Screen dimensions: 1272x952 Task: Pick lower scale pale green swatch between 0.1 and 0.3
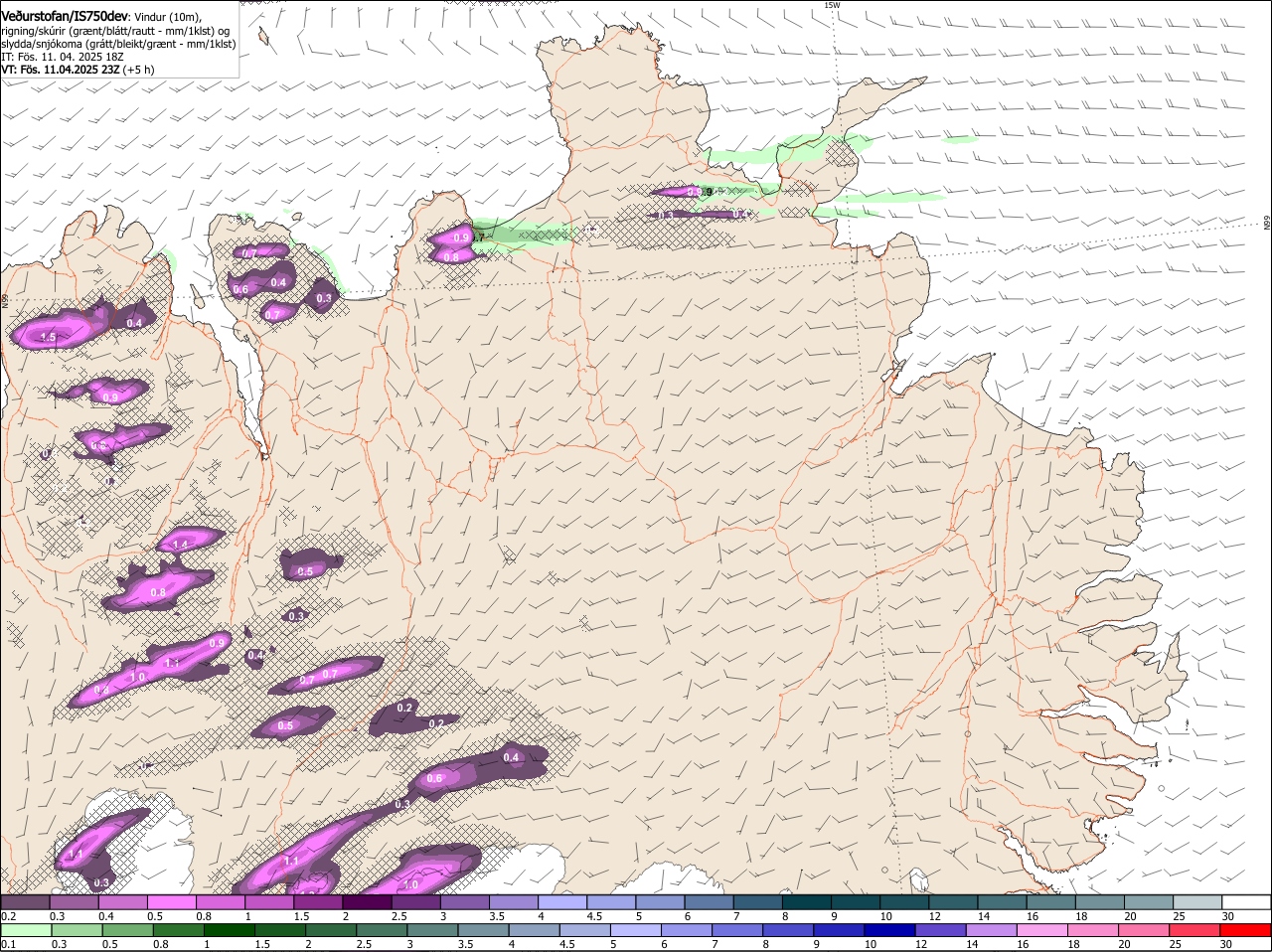26,931
